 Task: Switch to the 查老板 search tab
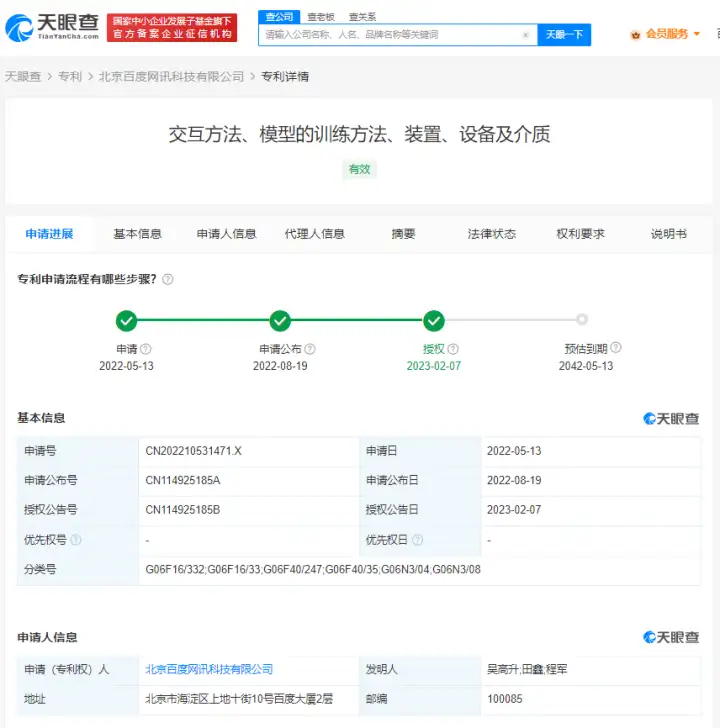point(321,17)
